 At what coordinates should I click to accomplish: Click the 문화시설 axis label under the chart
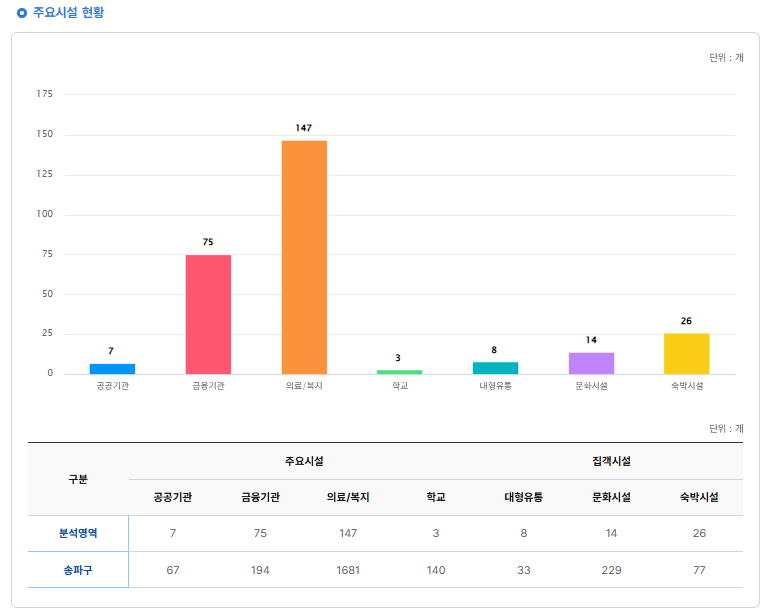(x=591, y=386)
